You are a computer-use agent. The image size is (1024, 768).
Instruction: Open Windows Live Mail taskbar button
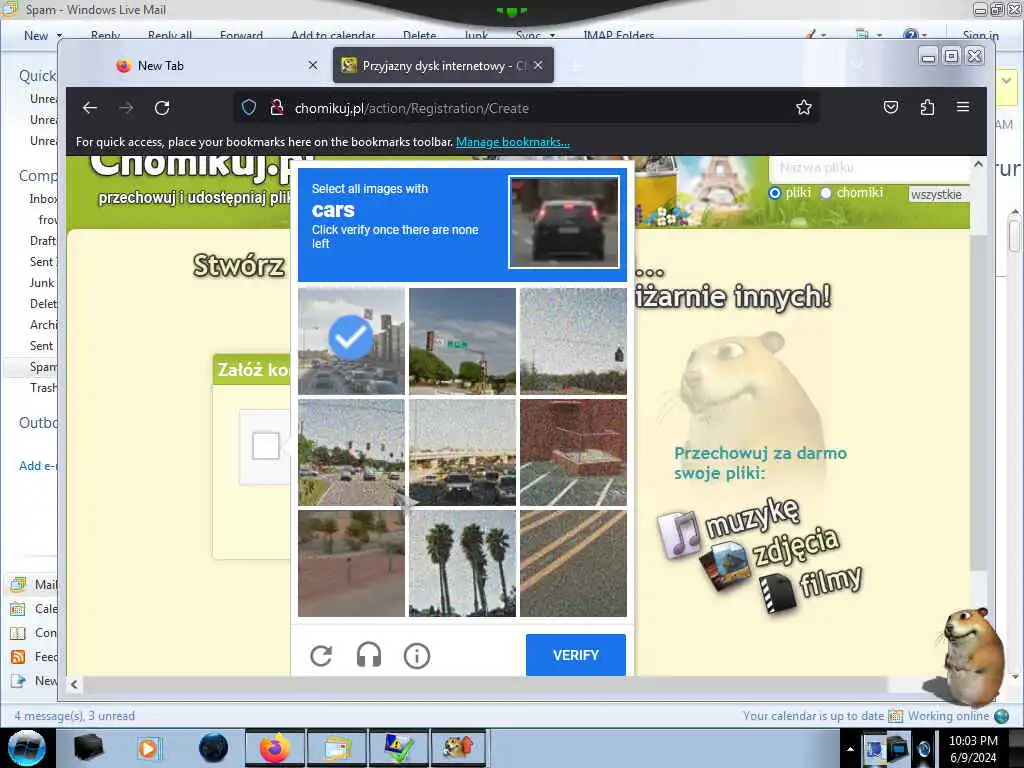(x=336, y=748)
